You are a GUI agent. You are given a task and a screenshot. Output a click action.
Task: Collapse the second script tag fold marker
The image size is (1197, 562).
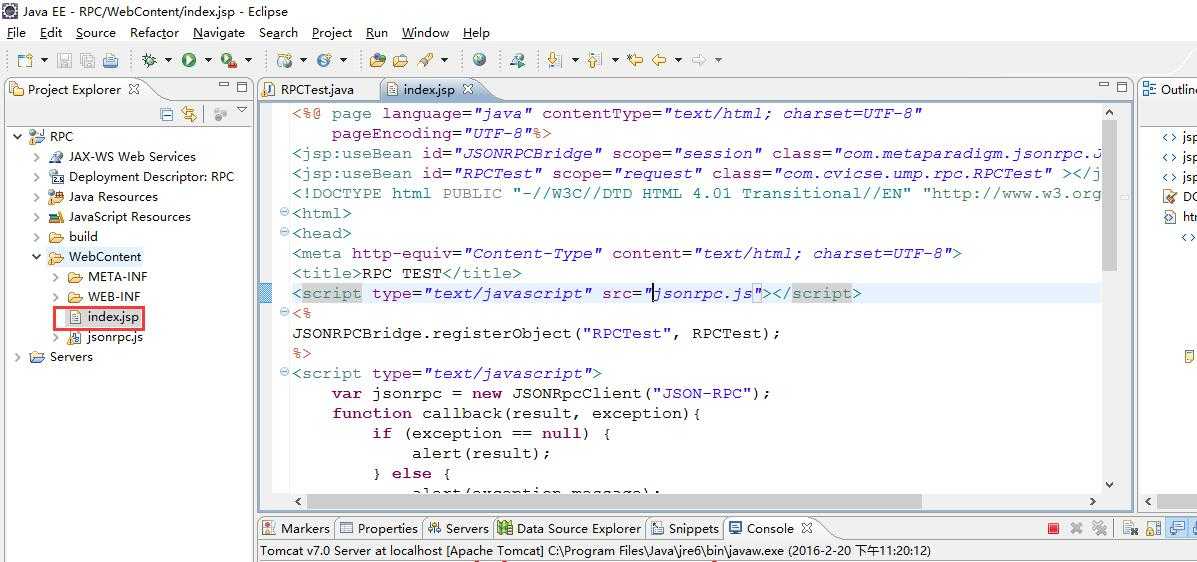pos(285,373)
